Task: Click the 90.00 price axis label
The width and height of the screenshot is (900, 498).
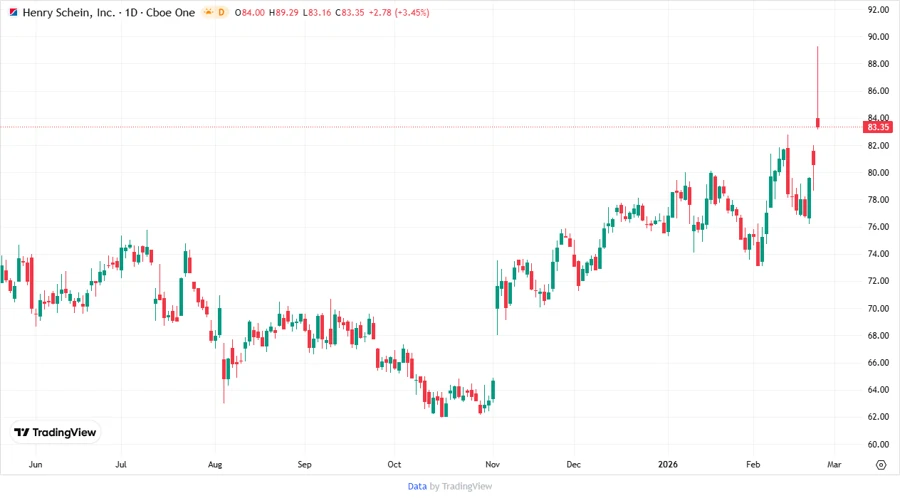Action: coord(878,37)
